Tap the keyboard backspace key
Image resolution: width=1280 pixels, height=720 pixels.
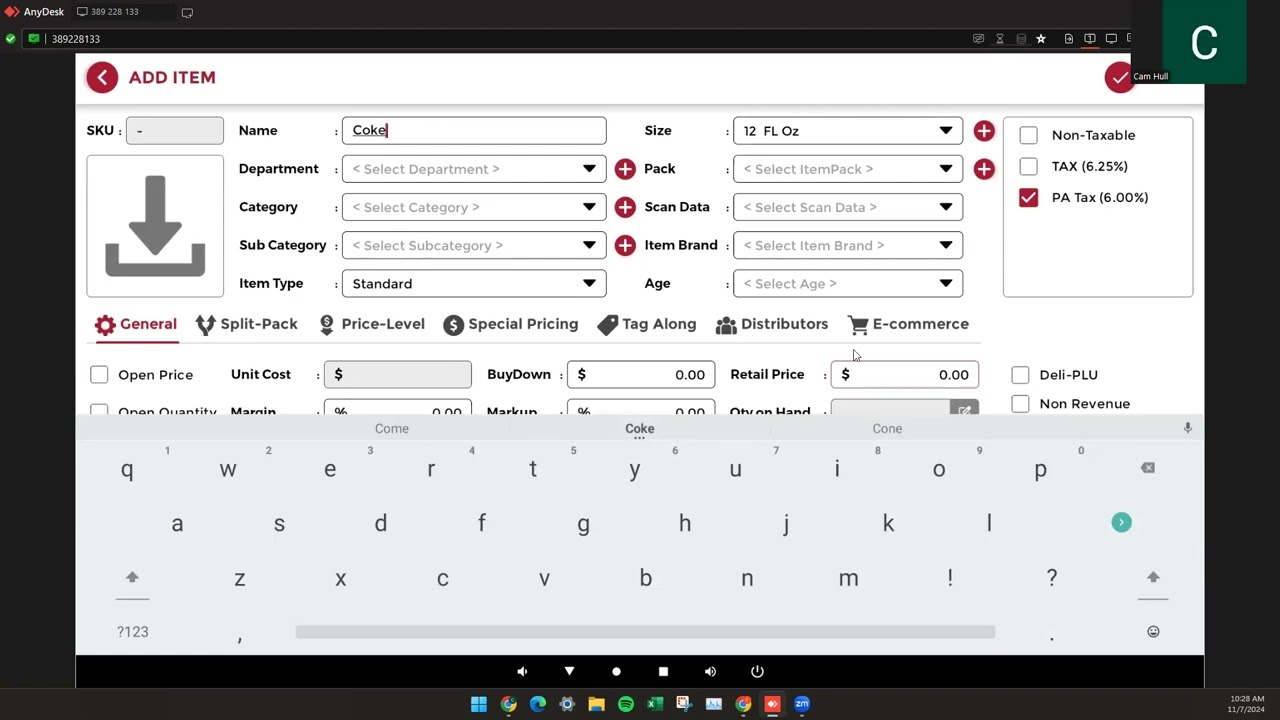point(1148,468)
